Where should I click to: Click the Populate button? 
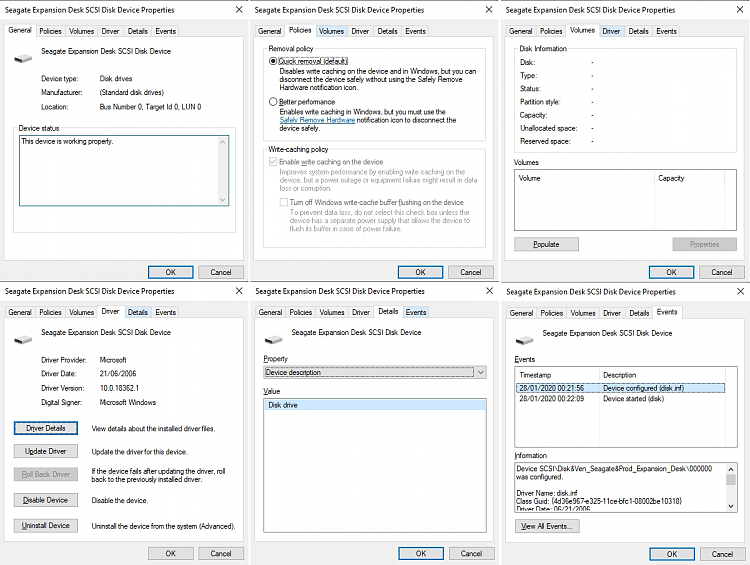pos(546,244)
